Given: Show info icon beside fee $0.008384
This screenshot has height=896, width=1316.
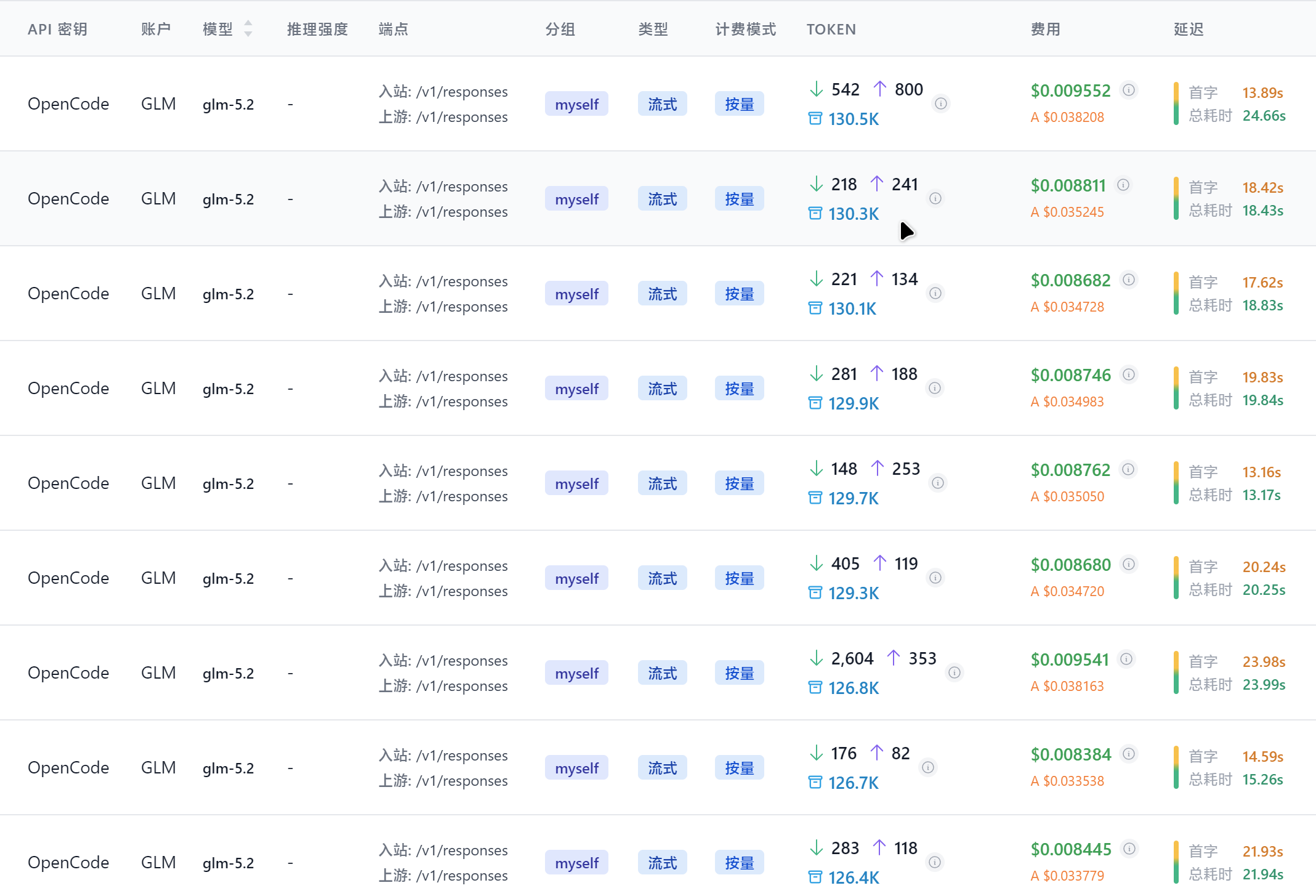Looking at the screenshot, I should tap(1128, 754).
